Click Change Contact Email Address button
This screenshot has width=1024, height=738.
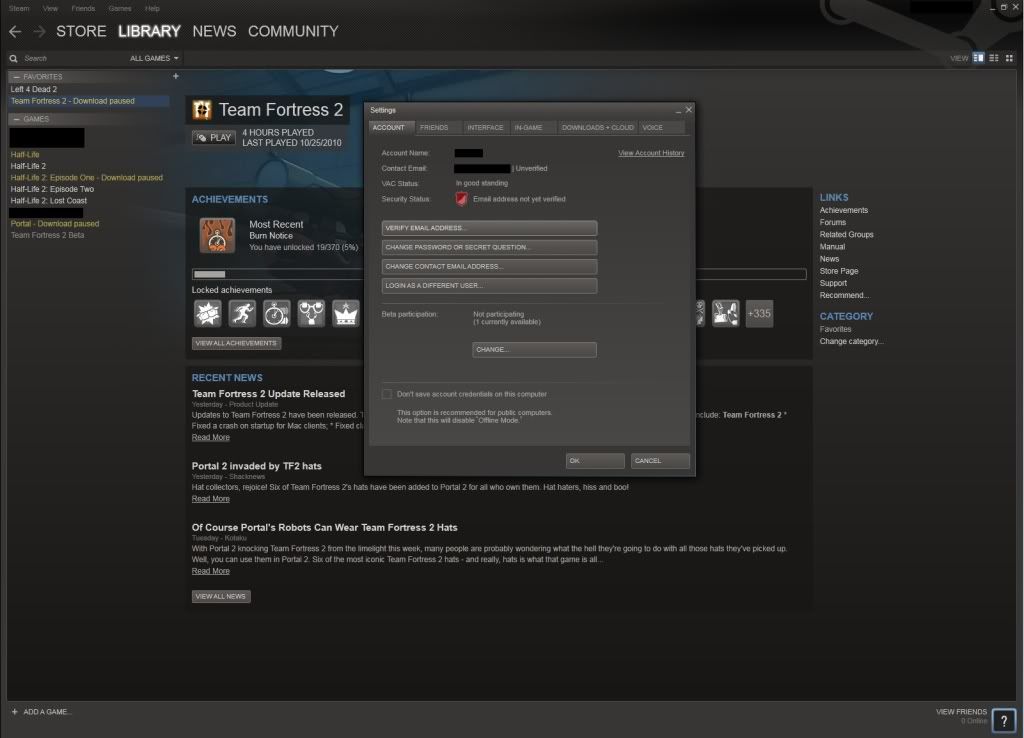click(x=489, y=266)
